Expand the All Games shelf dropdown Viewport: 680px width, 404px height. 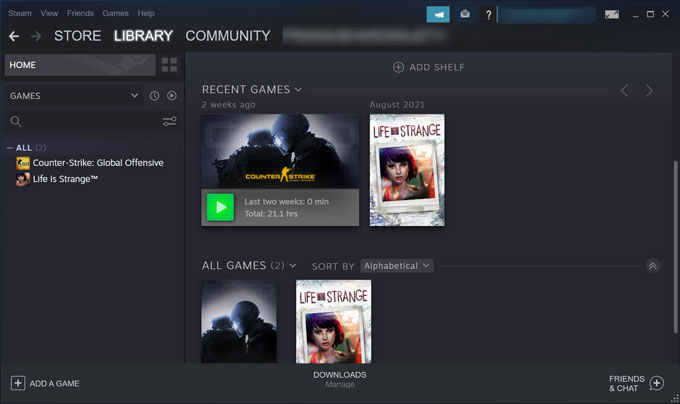pos(293,266)
